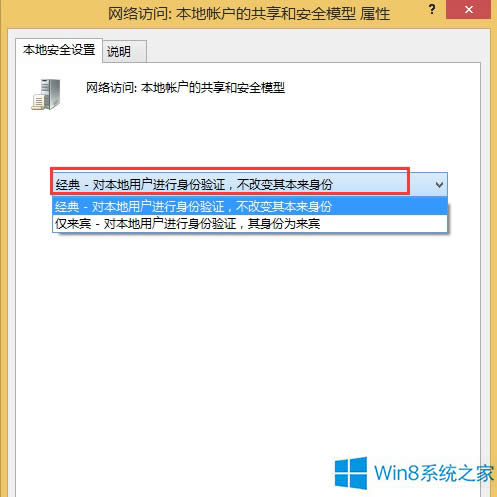Image resolution: width=497 pixels, height=497 pixels.
Task: Switch to the 本地安全设置 tab
Action: (59, 50)
